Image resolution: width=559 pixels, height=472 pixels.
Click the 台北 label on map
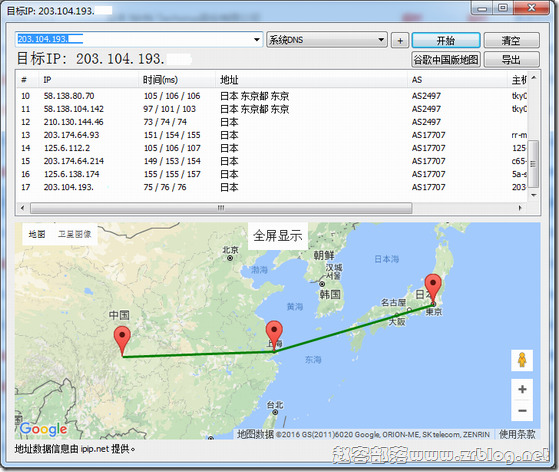(x=275, y=405)
